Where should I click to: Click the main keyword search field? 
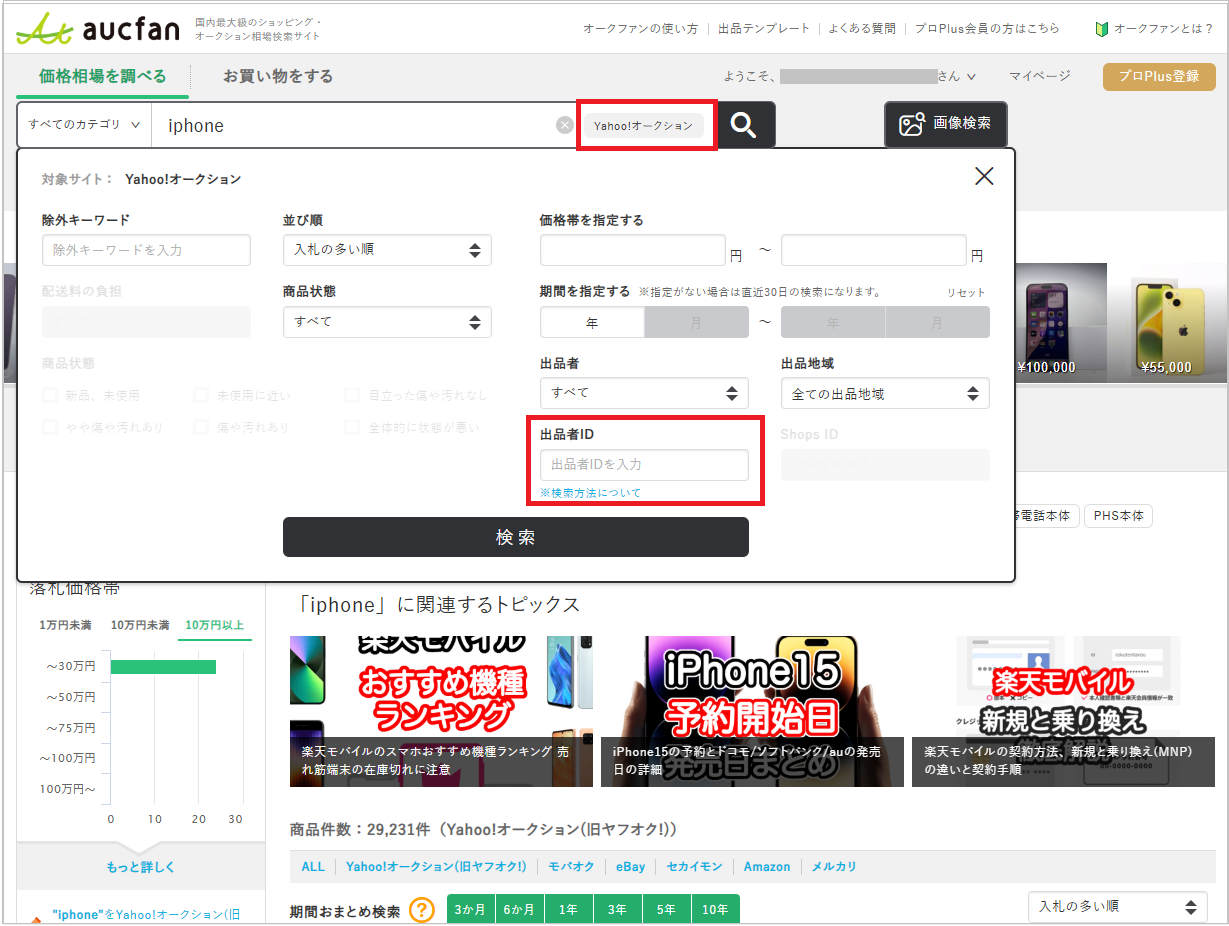pyautogui.click(x=354, y=125)
